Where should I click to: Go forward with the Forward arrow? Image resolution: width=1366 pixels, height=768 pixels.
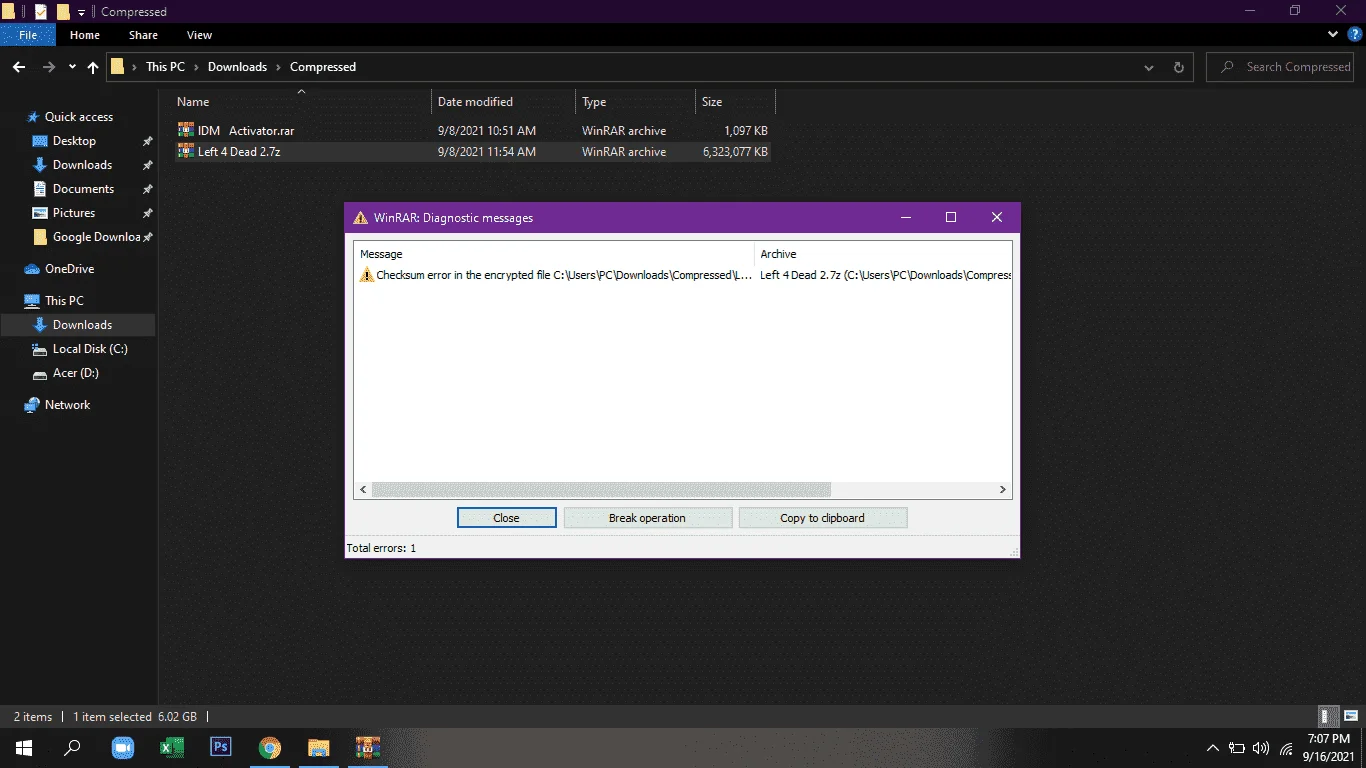tap(49, 67)
